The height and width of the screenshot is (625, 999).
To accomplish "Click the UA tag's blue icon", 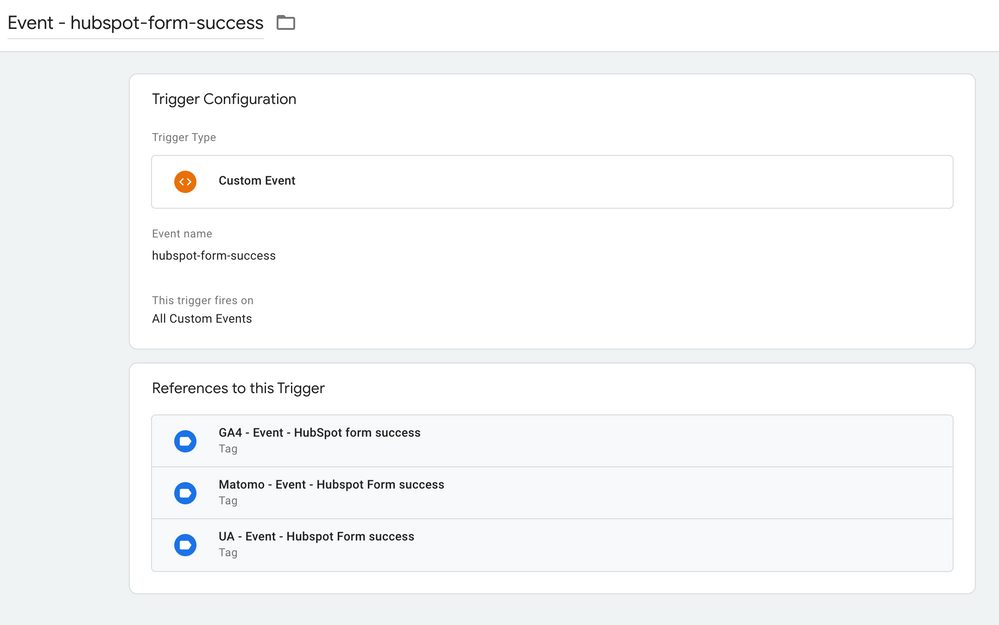I will click(185, 545).
